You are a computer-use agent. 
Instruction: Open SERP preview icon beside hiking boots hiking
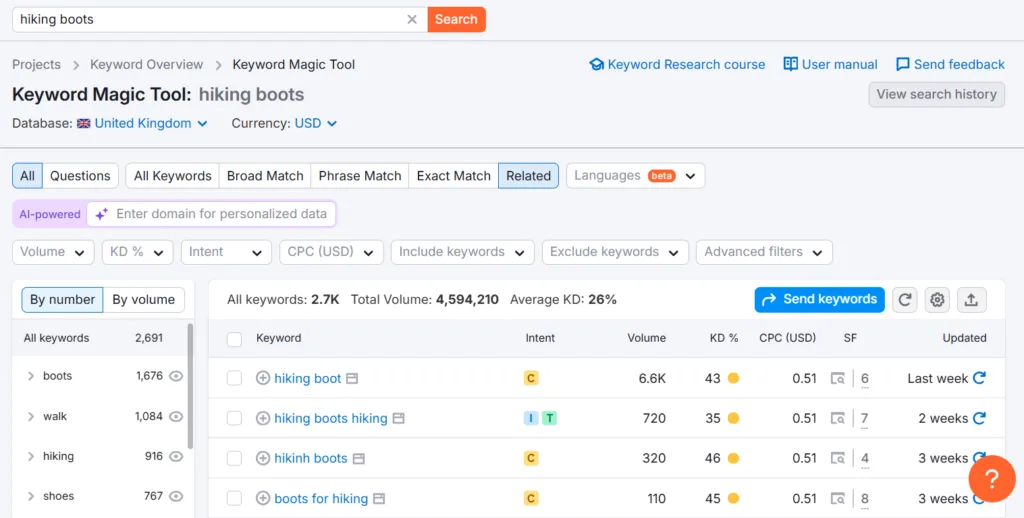(398, 419)
